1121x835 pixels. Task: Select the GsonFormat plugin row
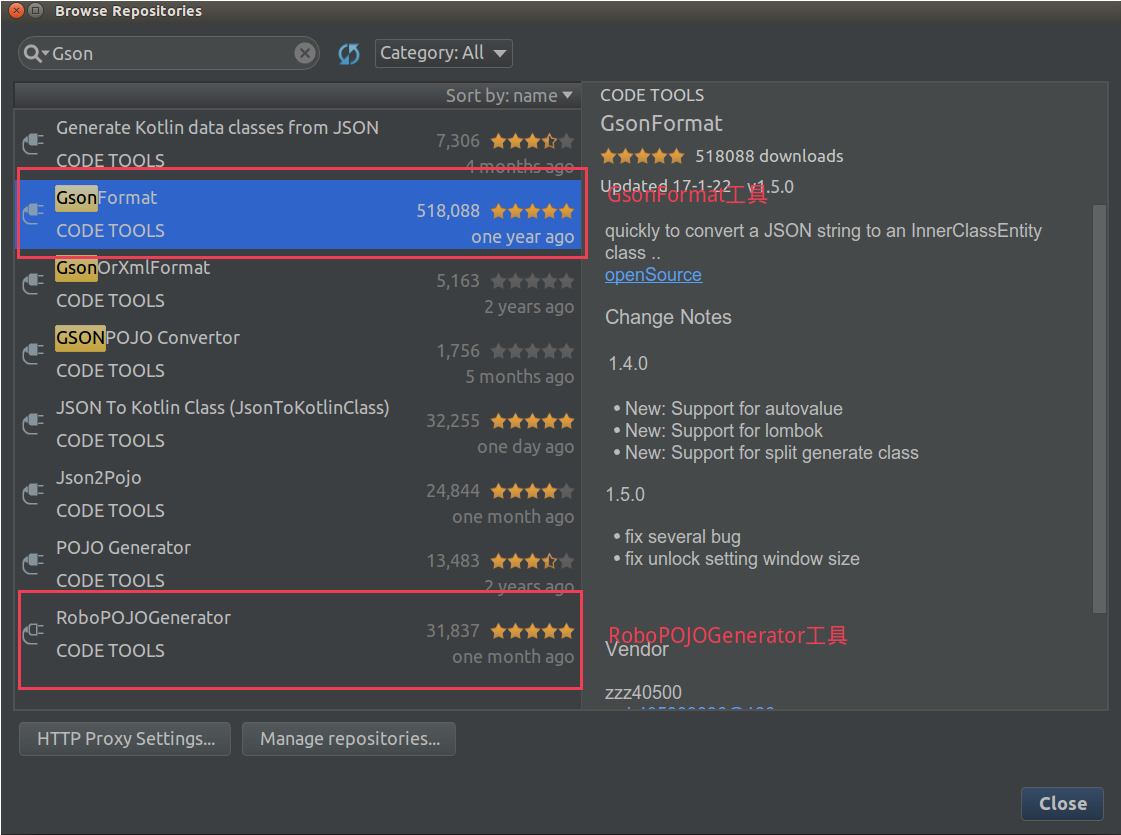(297, 214)
